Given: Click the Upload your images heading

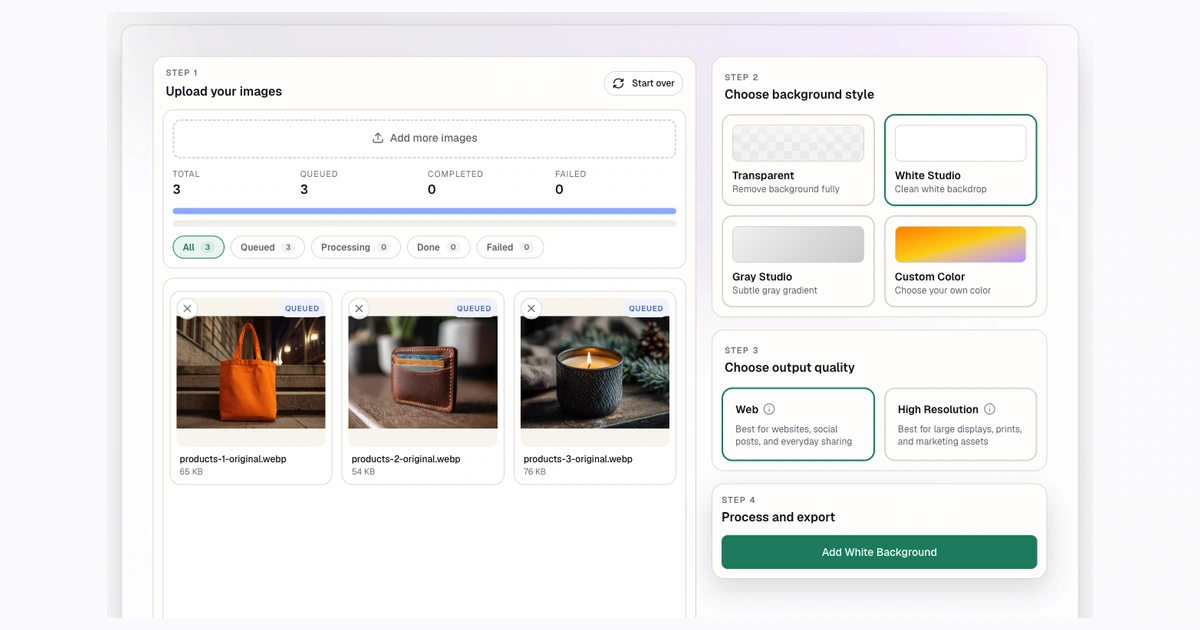Looking at the screenshot, I should tap(224, 91).
